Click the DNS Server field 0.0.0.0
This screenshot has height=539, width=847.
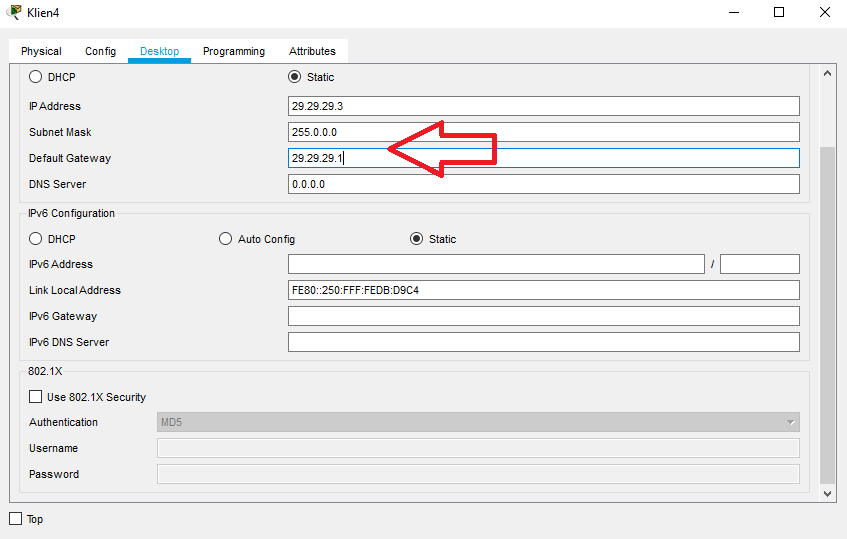543,184
